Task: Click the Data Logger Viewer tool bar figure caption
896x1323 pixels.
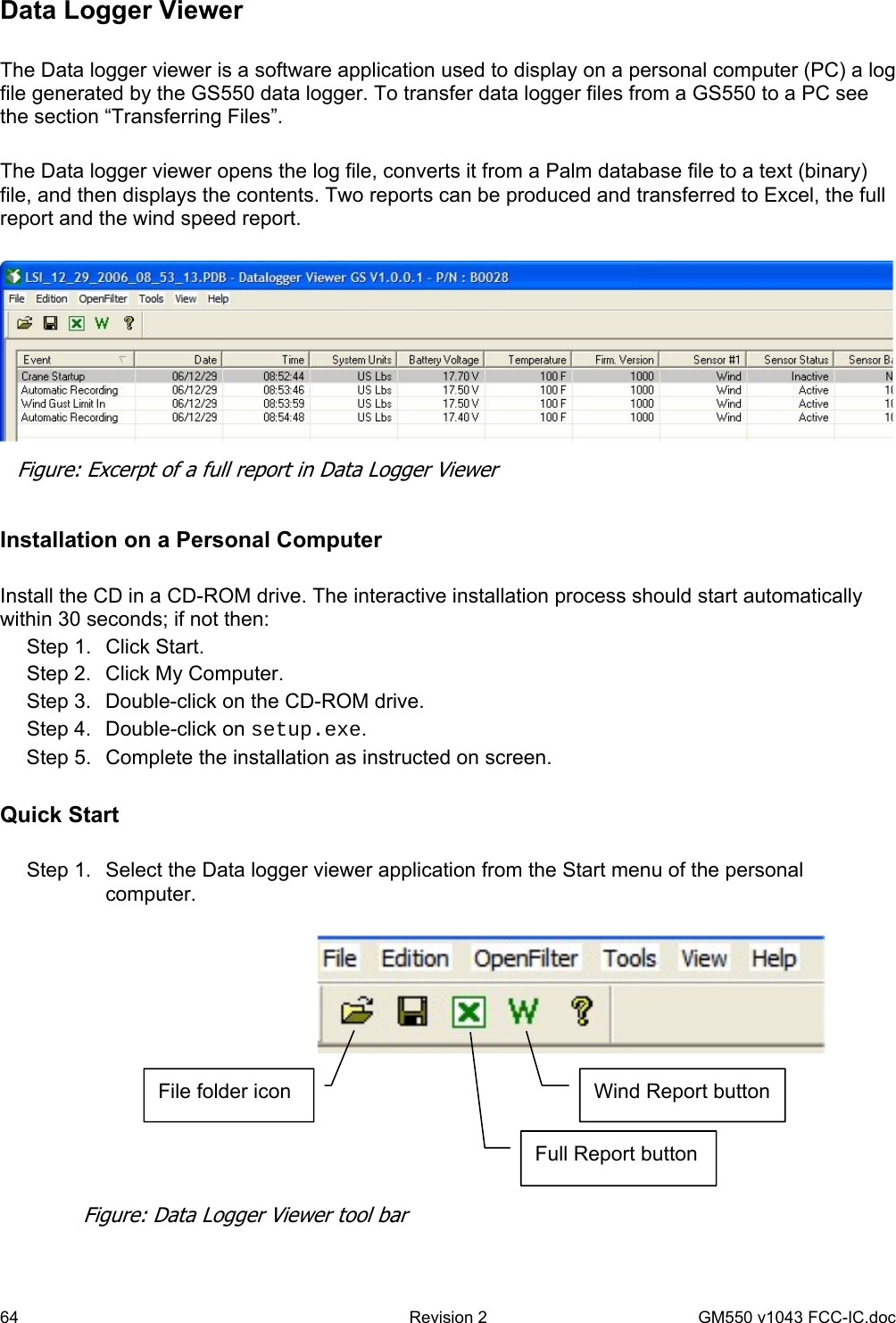Action: 246,1215
